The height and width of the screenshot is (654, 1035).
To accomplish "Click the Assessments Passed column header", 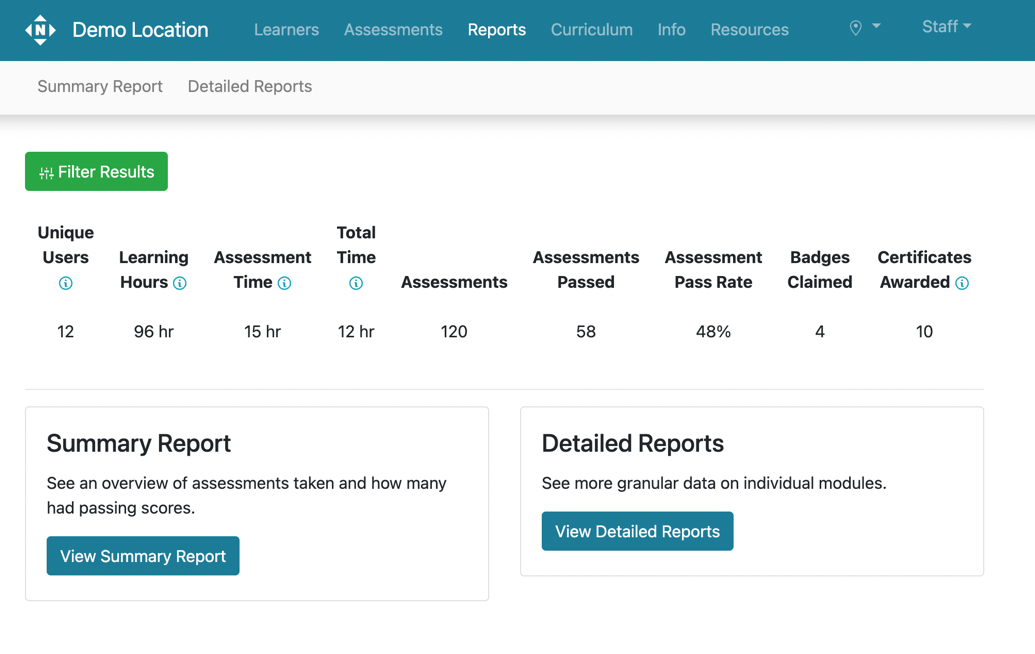I will [x=586, y=269].
